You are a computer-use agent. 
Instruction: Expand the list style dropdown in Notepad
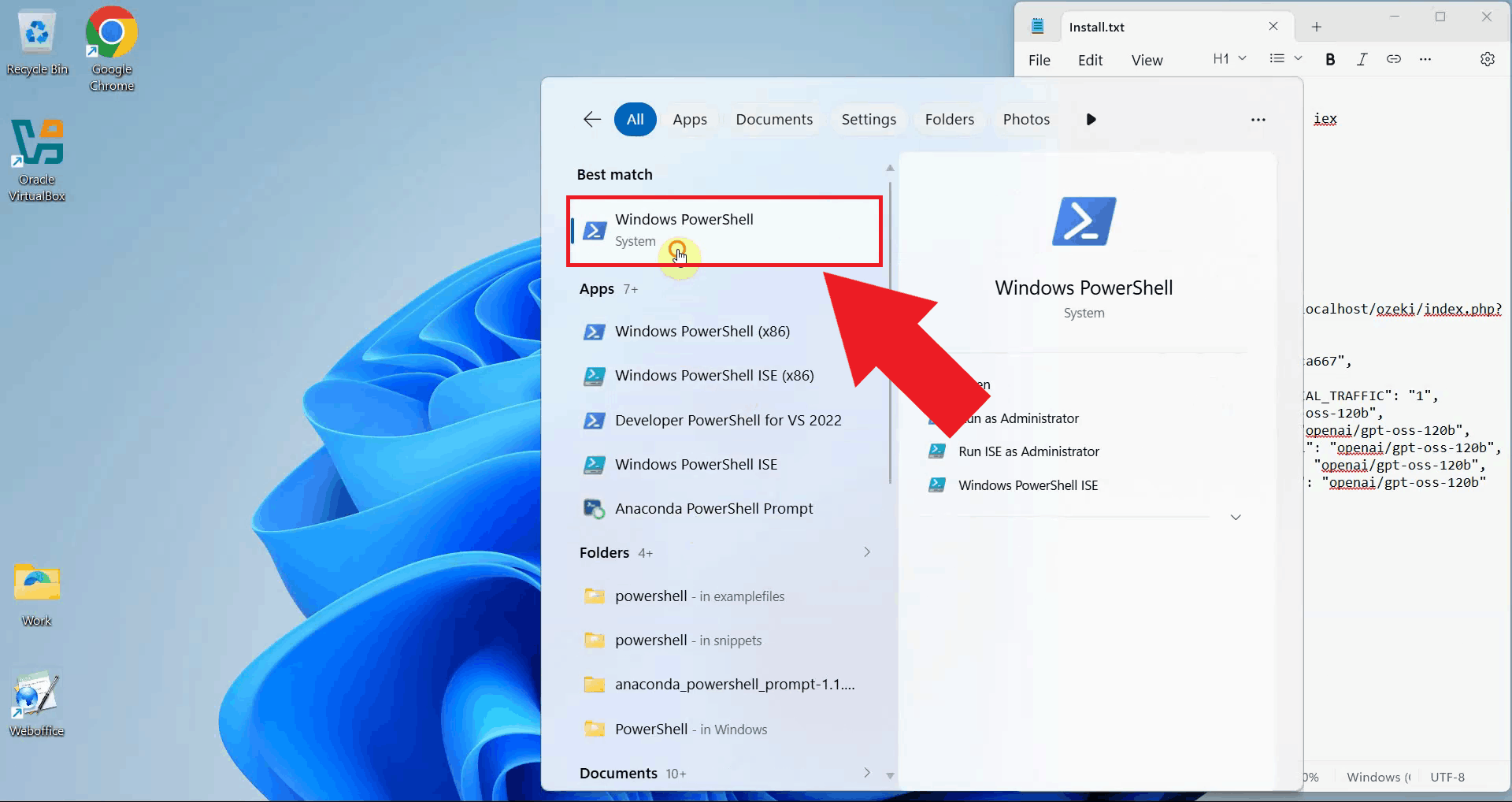(1298, 58)
